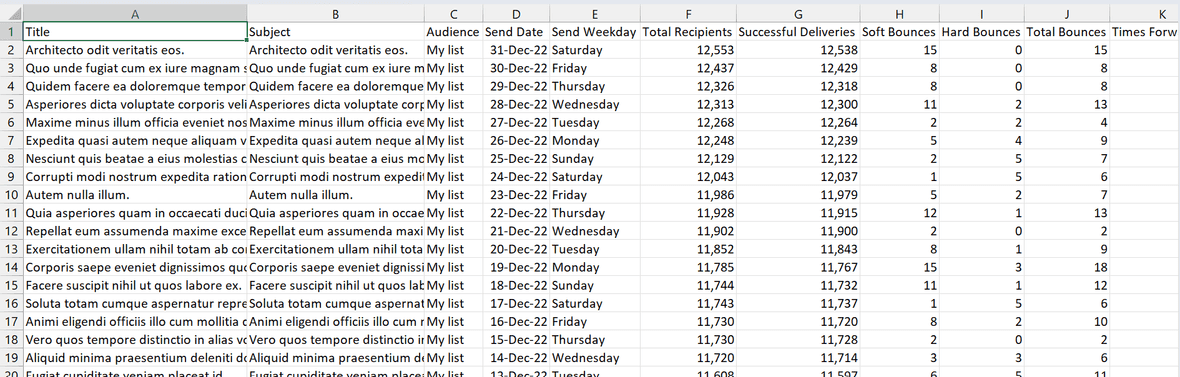
Task: Click the select-all corner triangle
Action: coord(11,14)
